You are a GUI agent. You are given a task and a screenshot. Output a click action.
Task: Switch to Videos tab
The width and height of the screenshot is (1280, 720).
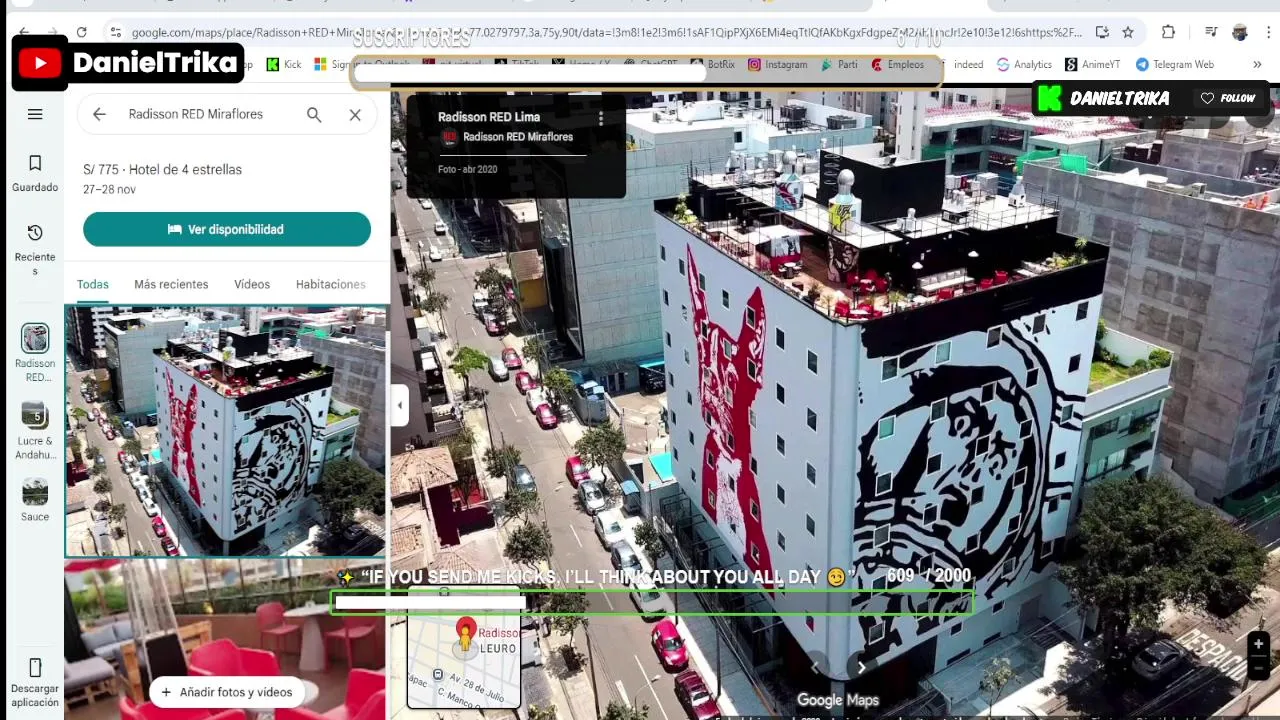[x=252, y=284]
